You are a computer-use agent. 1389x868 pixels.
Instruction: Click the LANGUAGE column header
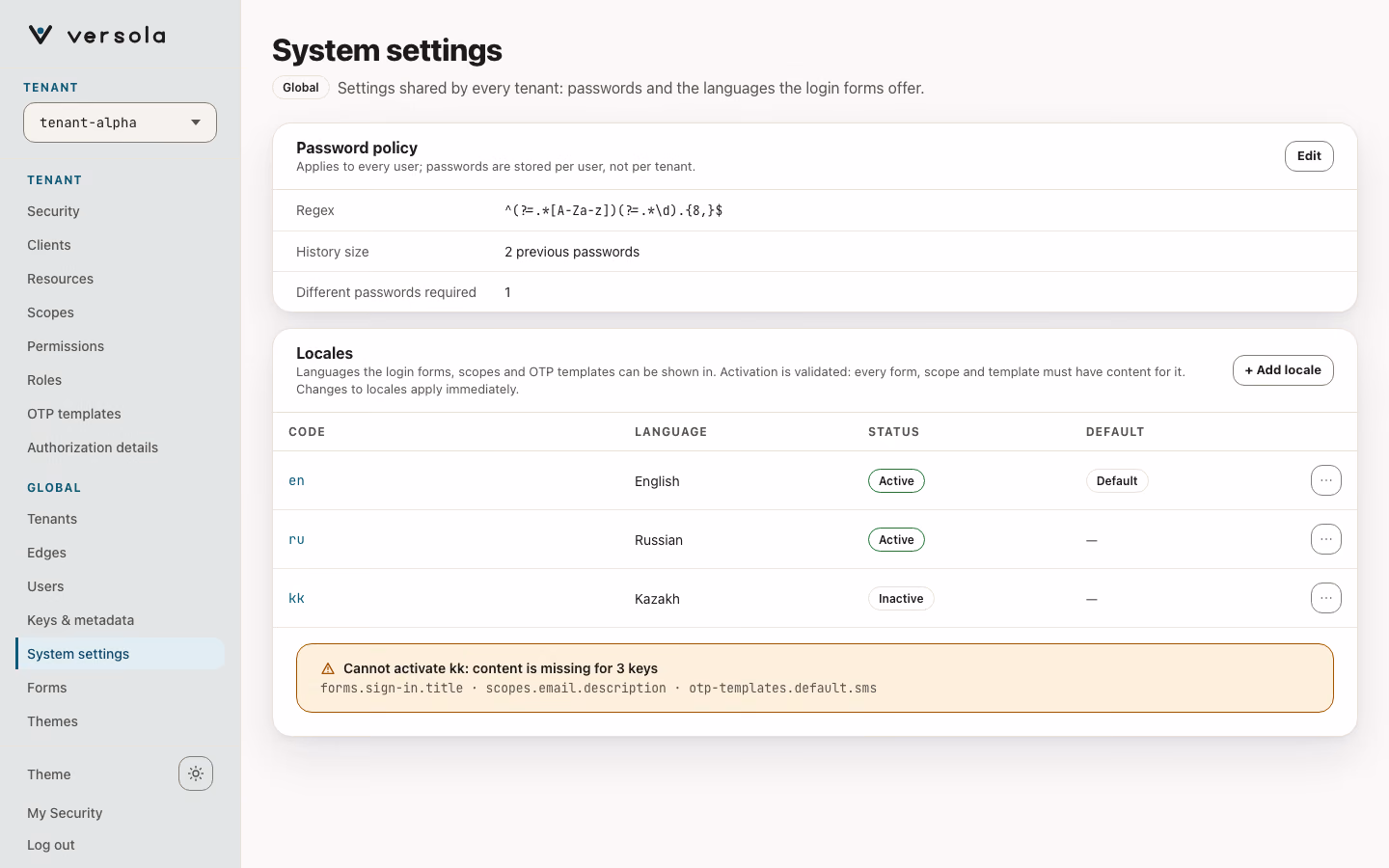coord(670,432)
